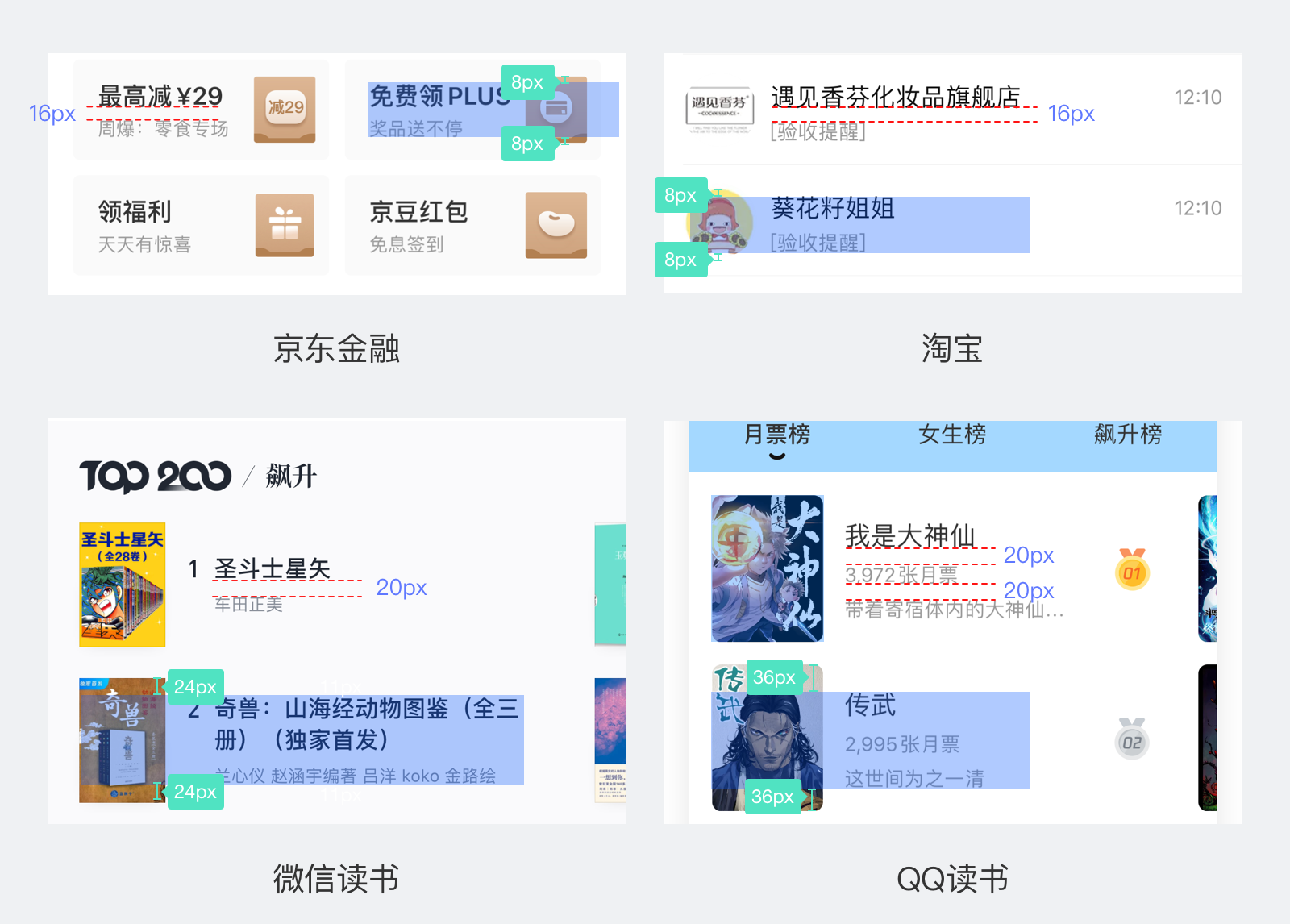The image size is (1290, 924).
Task: Click the 领福利 card title
Action: 135,211
